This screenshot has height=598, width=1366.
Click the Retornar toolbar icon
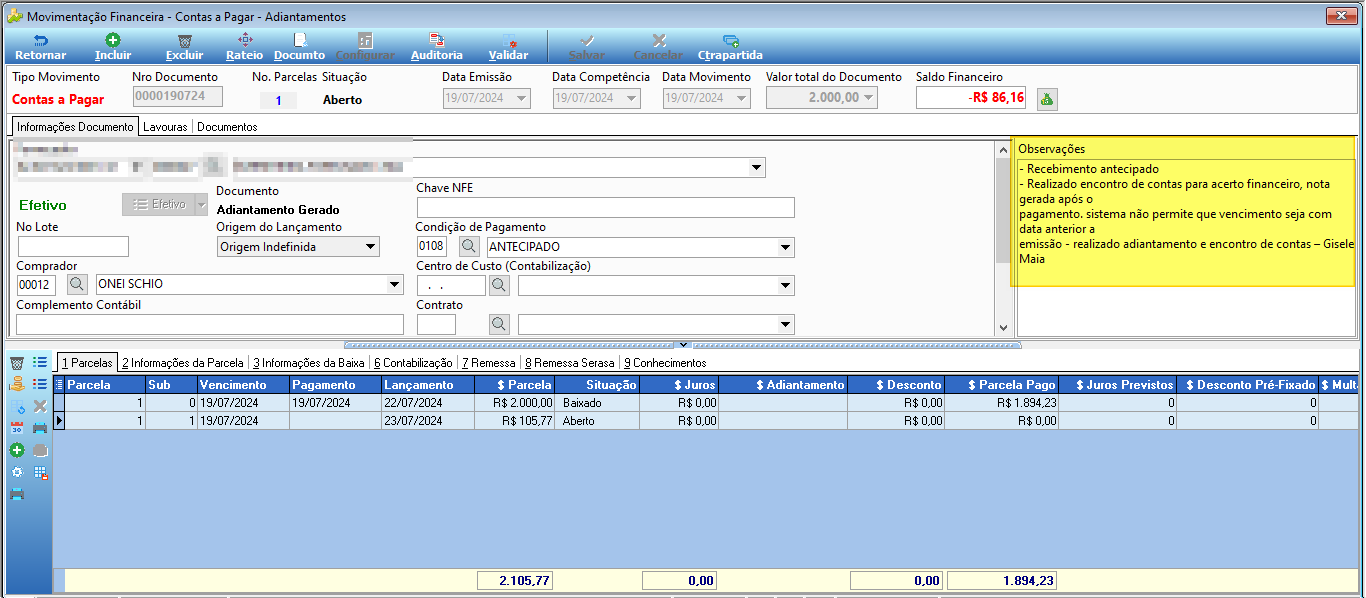pyautogui.click(x=40, y=47)
